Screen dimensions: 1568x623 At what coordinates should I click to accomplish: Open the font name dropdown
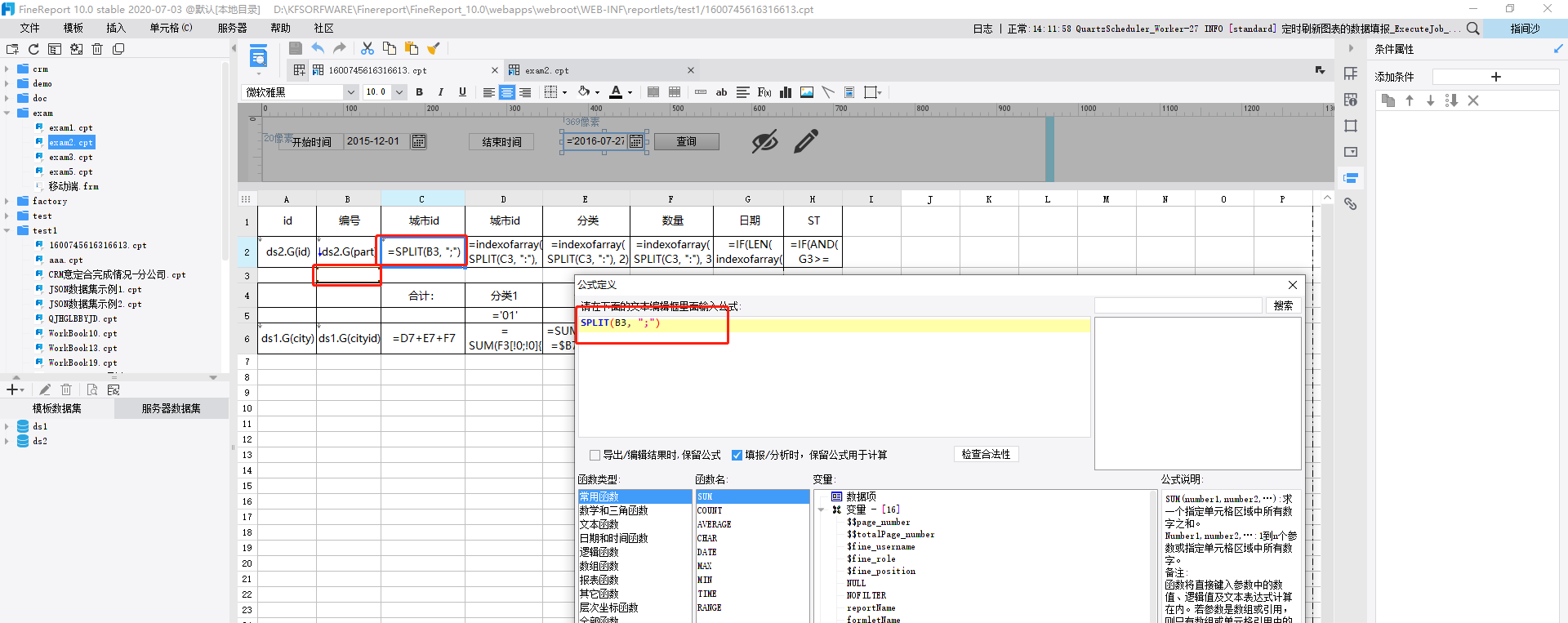pos(350,92)
